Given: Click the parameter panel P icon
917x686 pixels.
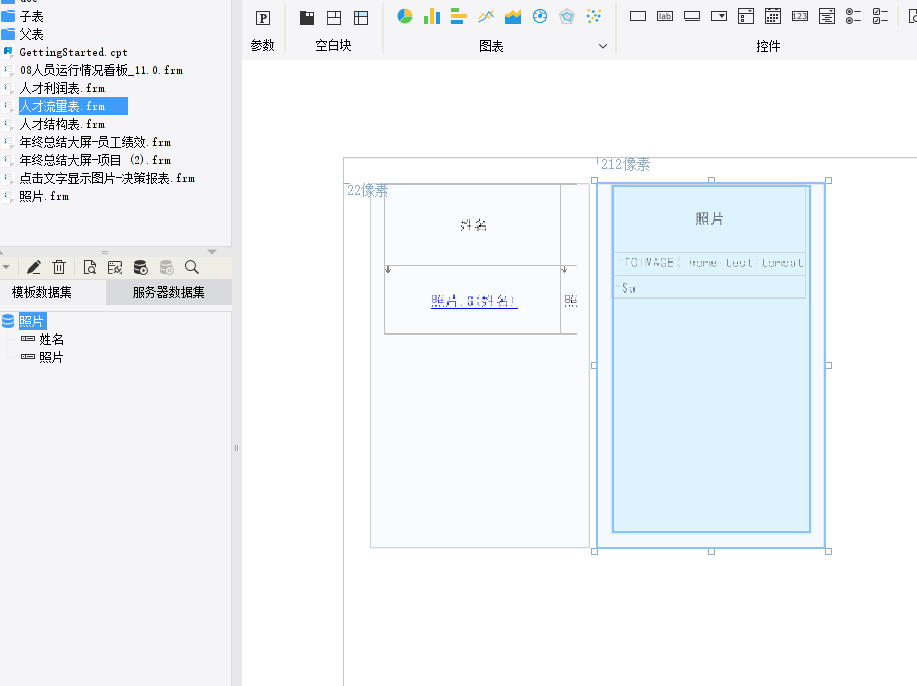Looking at the screenshot, I should [263, 18].
